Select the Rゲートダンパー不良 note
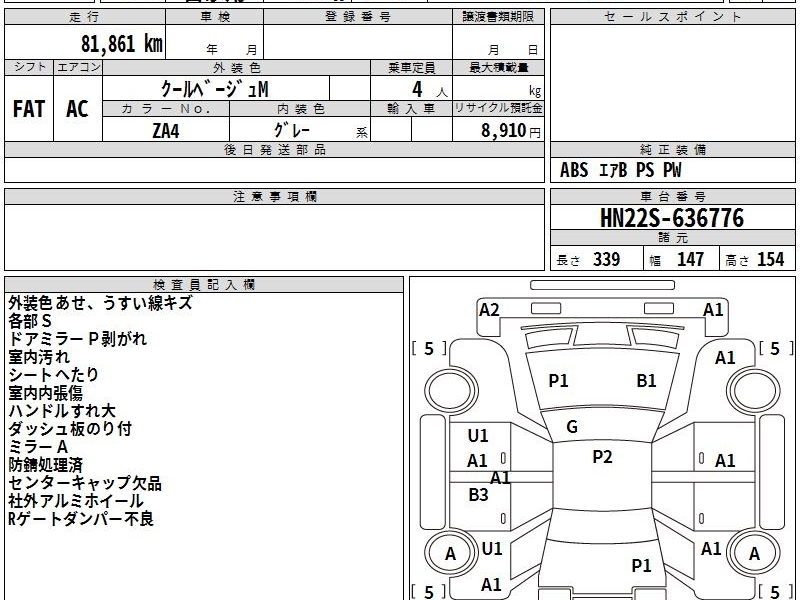This screenshot has height=600, width=800. pos(81,519)
